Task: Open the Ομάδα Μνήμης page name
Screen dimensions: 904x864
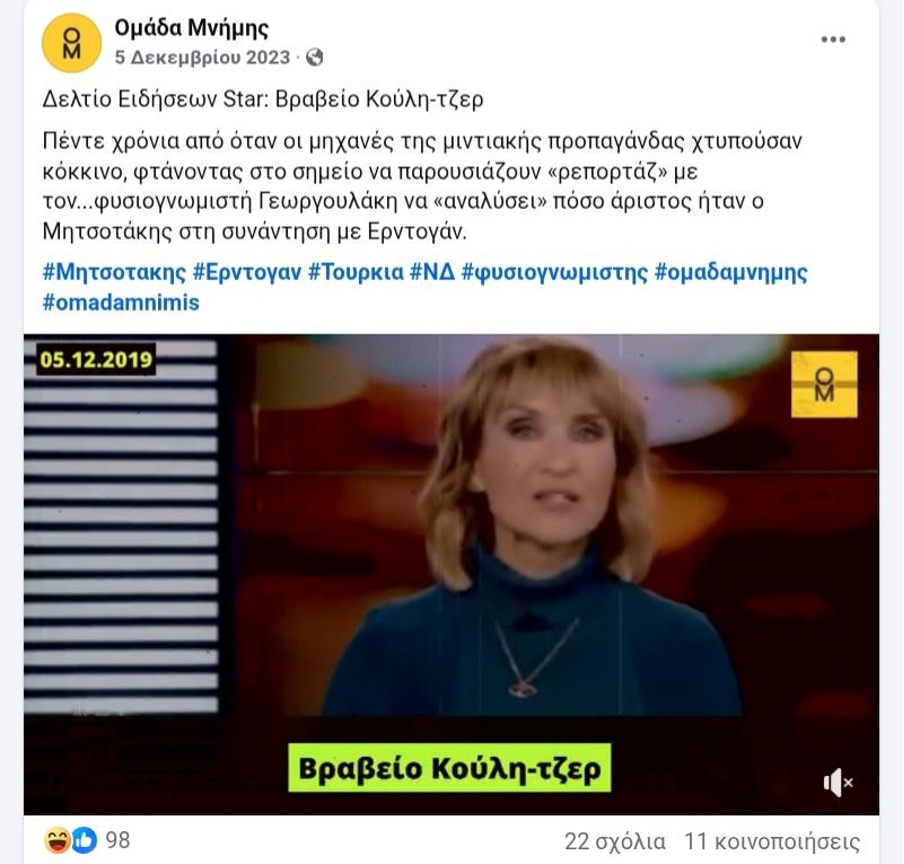Action: click(x=191, y=28)
